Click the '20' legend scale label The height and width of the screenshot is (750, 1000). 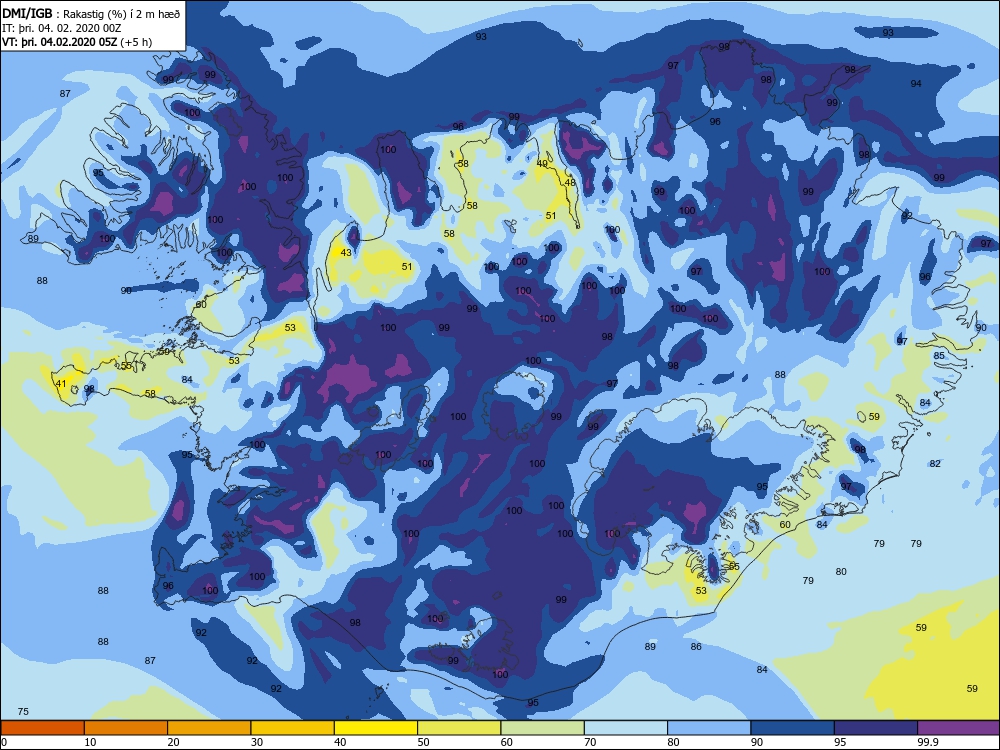pos(173,742)
